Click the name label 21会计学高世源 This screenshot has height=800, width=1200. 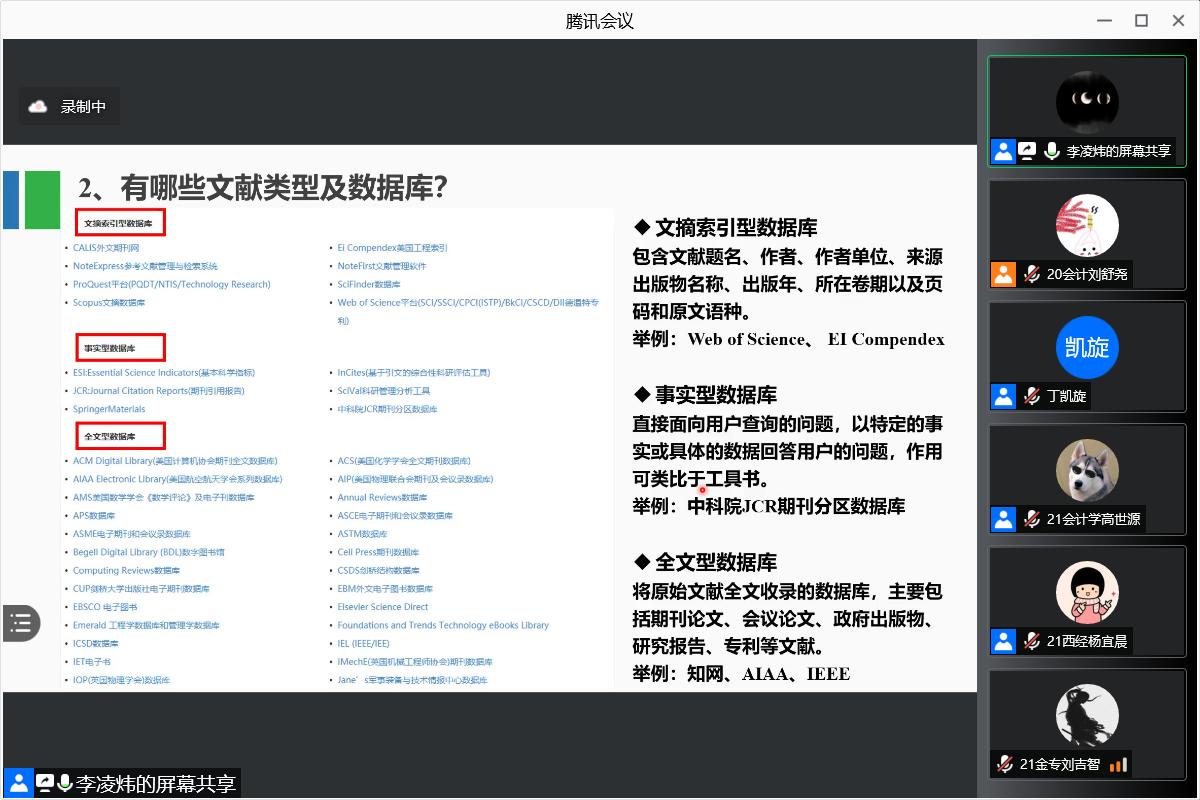coord(1093,519)
